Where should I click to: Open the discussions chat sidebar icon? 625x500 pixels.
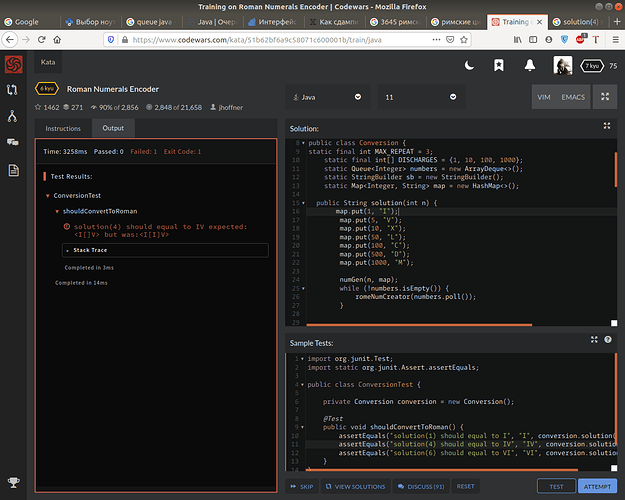click(x=12, y=142)
